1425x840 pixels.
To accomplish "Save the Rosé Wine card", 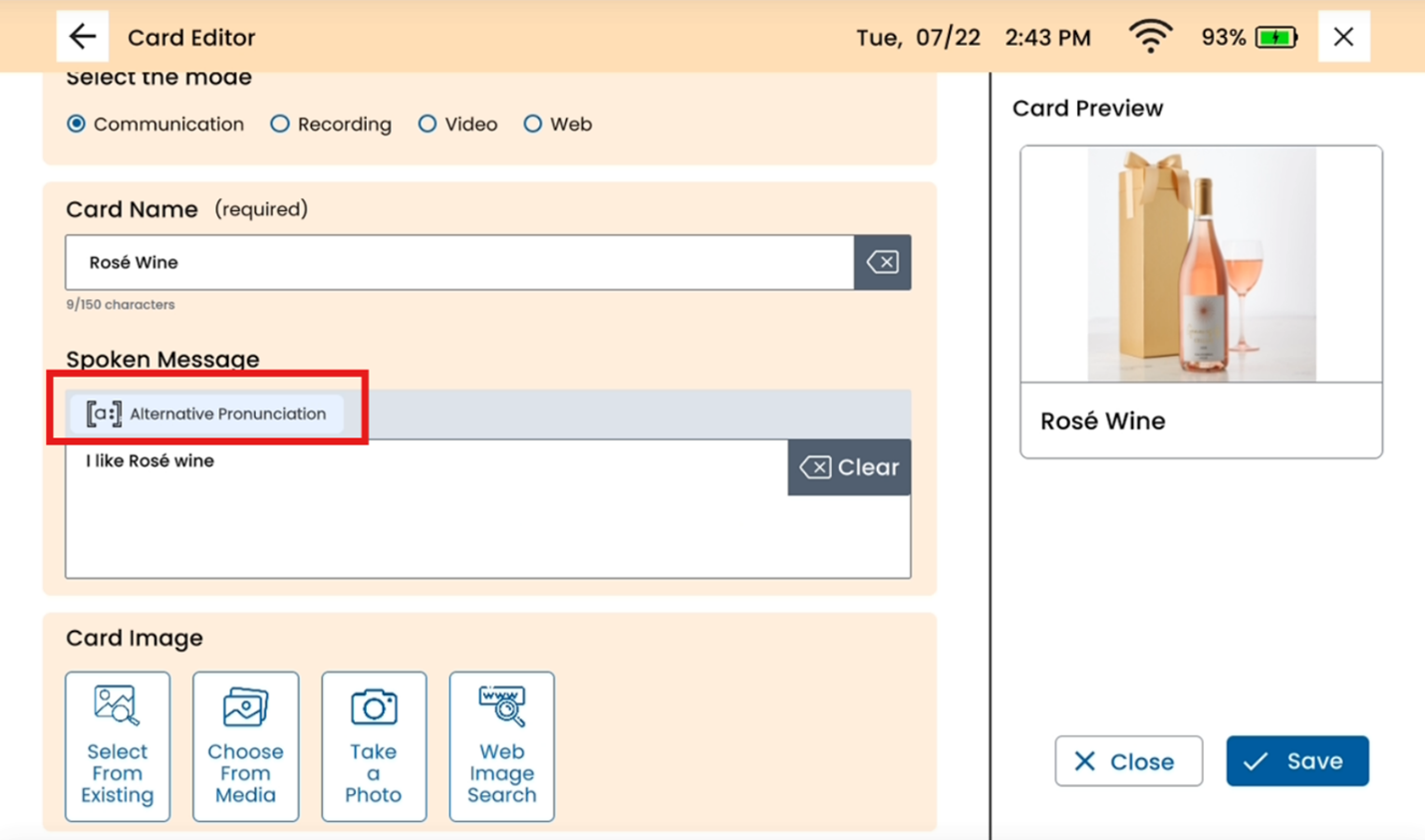I will (x=1296, y=761).
